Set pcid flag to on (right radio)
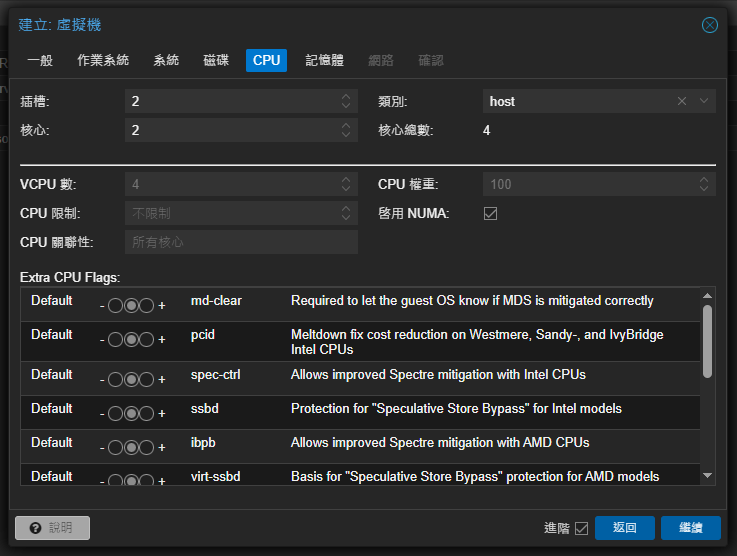 coord(146,340)
